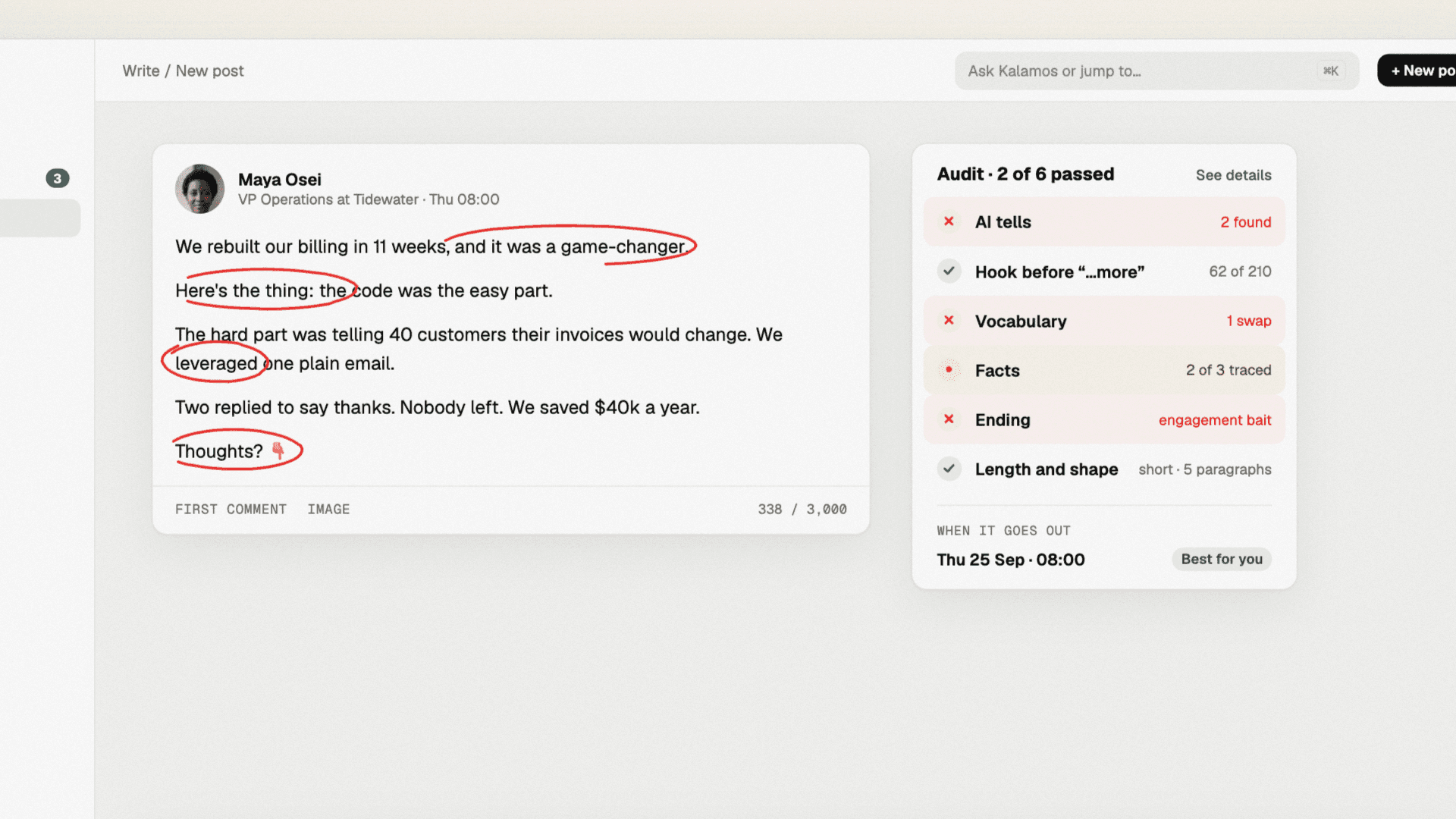
Task: Open See details for the audit
Action: (x=1233, y=174)
